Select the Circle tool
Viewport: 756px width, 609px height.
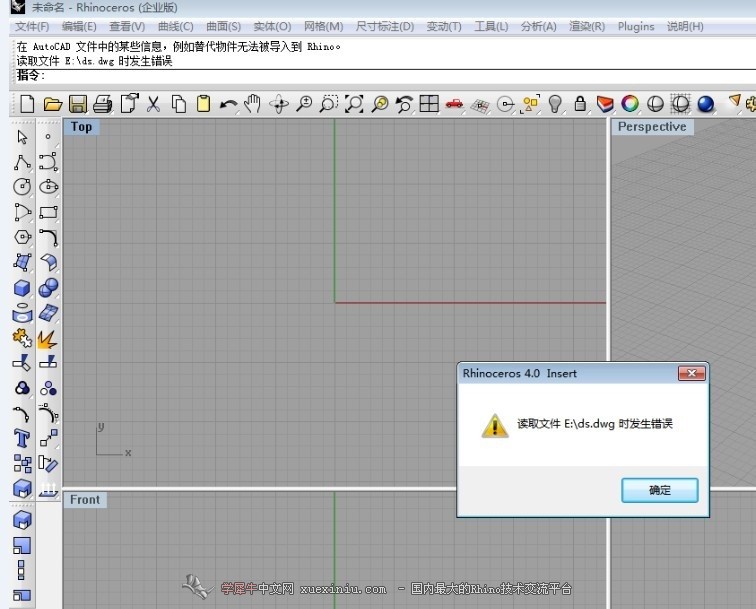22,187
